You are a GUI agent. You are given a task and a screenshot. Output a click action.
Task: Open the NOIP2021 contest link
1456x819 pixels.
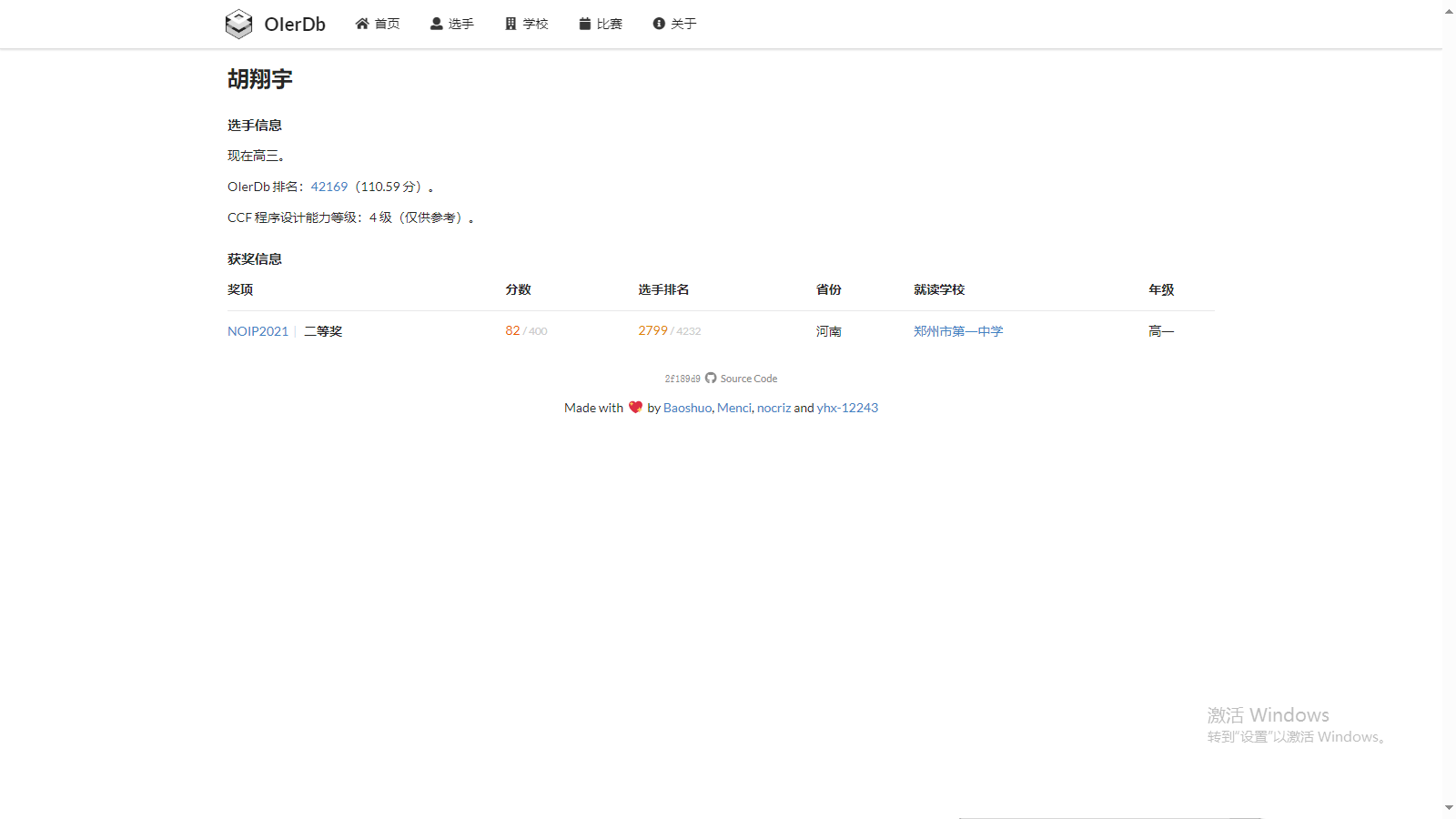tap(258, 331)
